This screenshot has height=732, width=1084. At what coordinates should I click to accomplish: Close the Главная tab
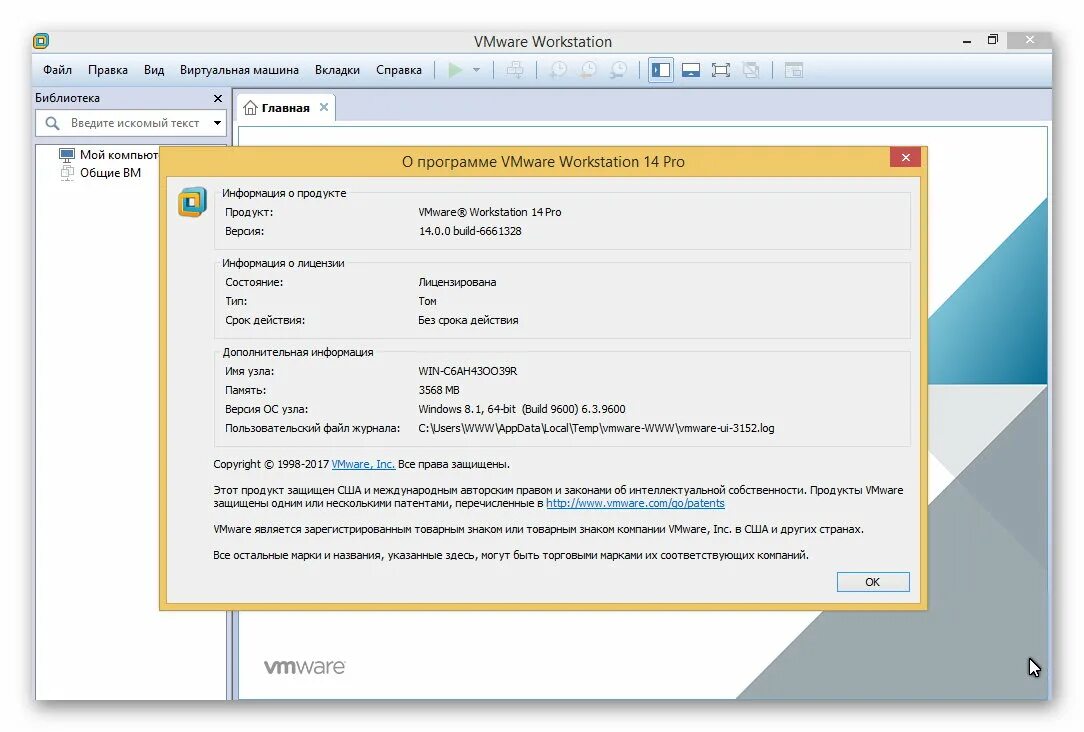[324, 107]
